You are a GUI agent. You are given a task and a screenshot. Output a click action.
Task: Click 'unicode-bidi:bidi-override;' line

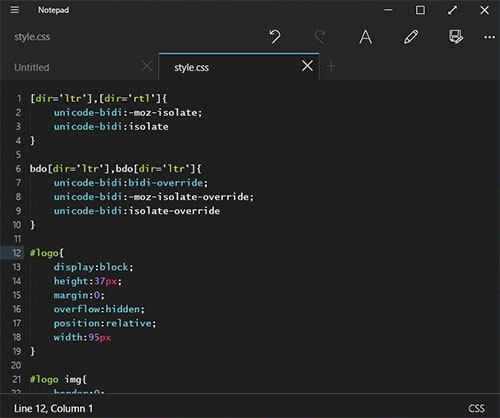tap(131, 183)
